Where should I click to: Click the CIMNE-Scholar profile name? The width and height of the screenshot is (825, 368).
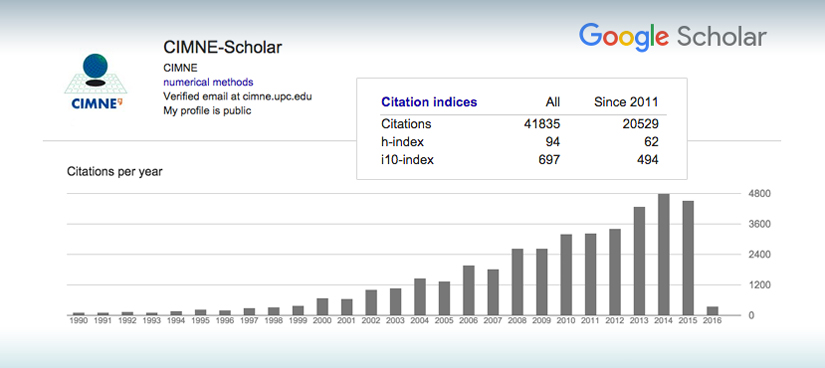coord(223,48)
